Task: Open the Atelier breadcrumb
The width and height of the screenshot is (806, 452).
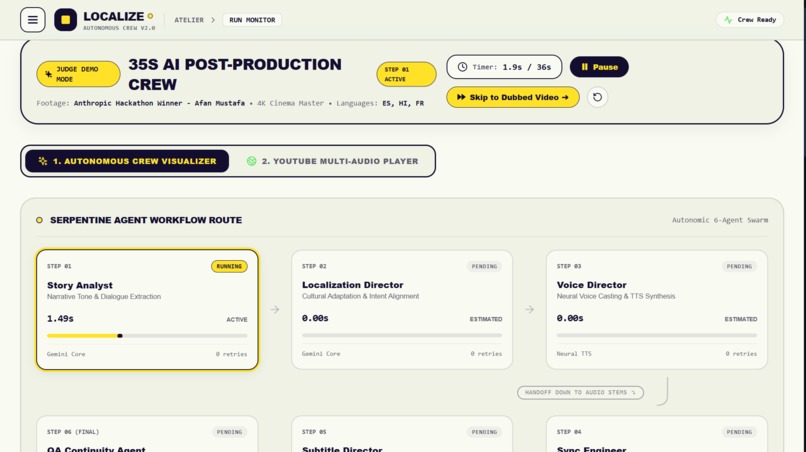Action: (189, 20)
